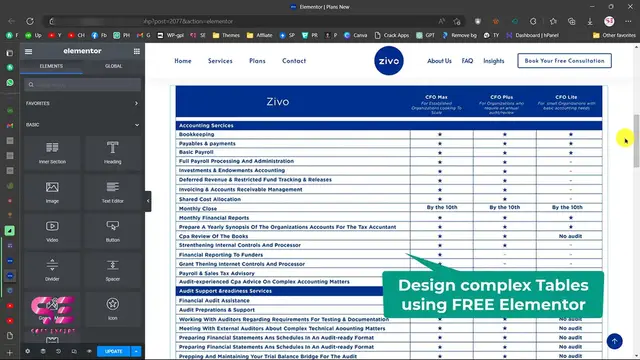640x360 pixels.
Task: Click FAQ in the site menu
Action: (467, 61)
